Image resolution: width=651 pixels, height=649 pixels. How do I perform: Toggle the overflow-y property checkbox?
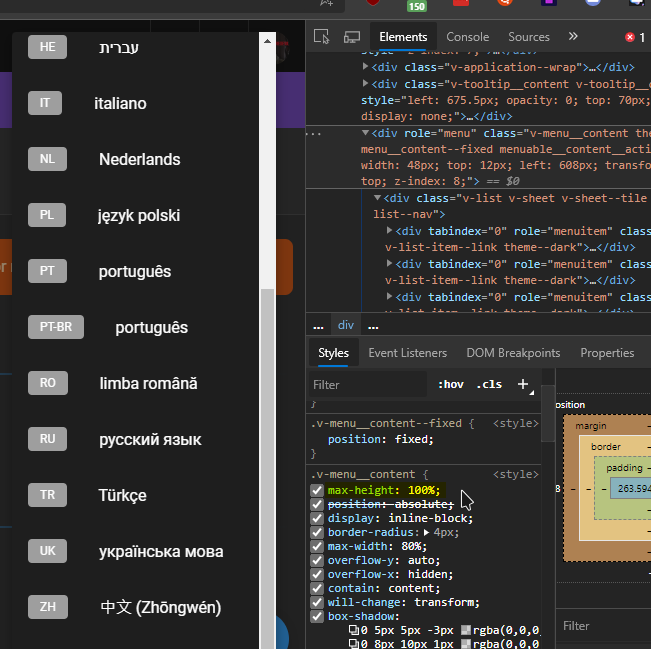click(317, 561)
